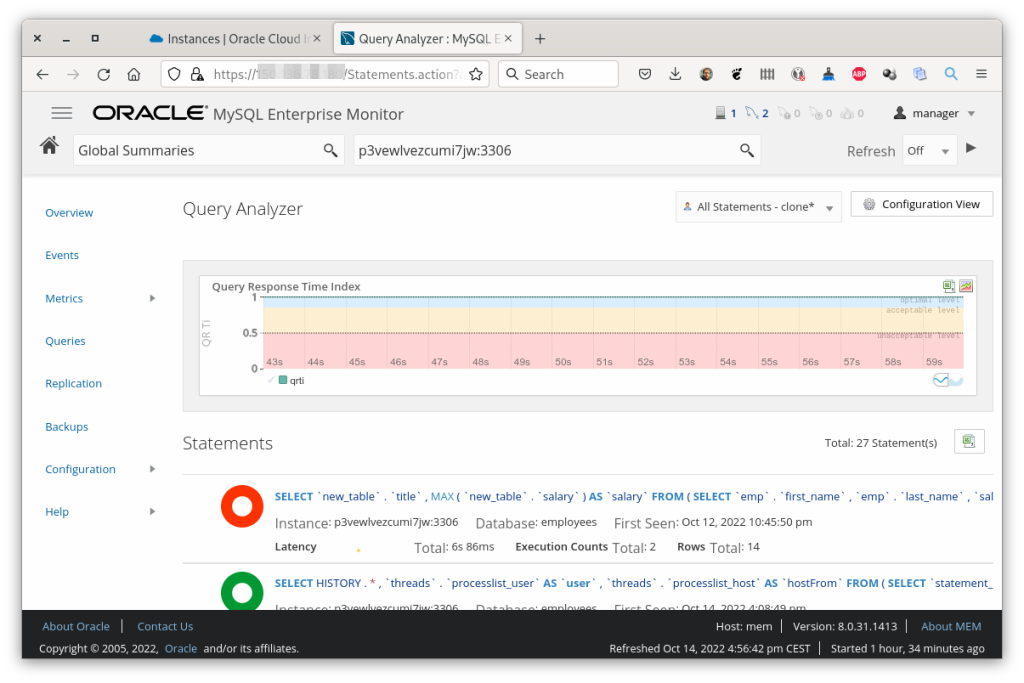Image resolution: width=1024 pixels, height=683 pixels.
Task: Click the blue magnifier extension icon
Action: click(x=951, y=74)
